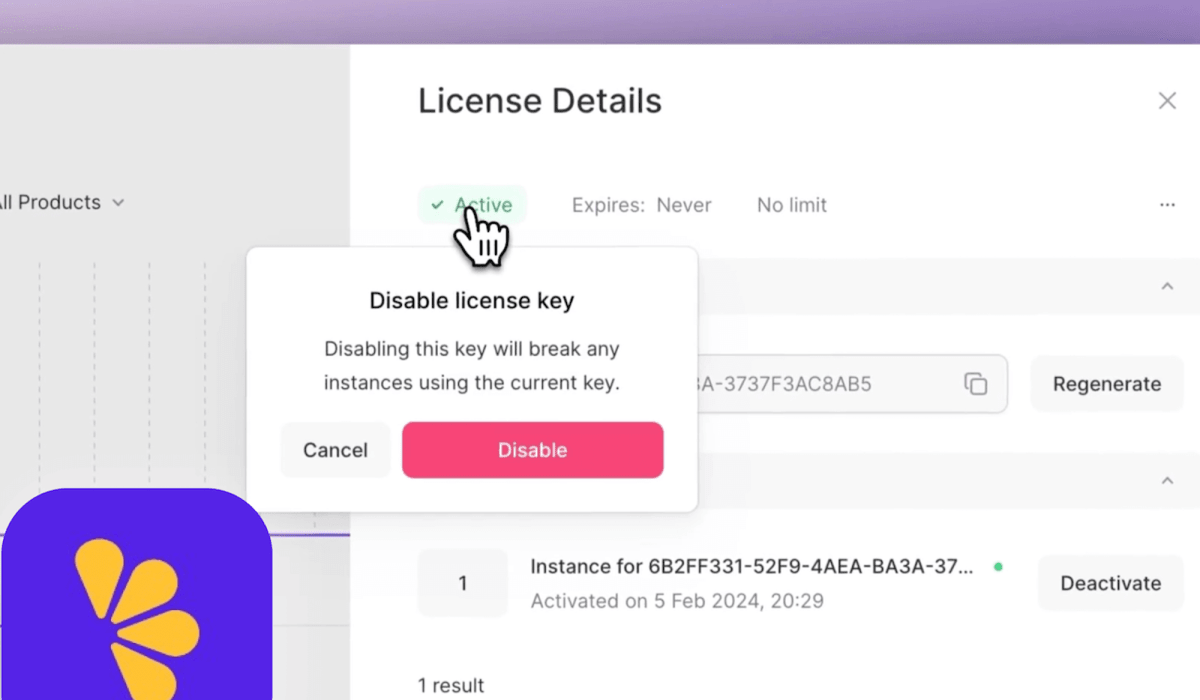Click the Activated on 5 Feb 2024 text
1200x700 pixels.
click(x=677, y=601)
